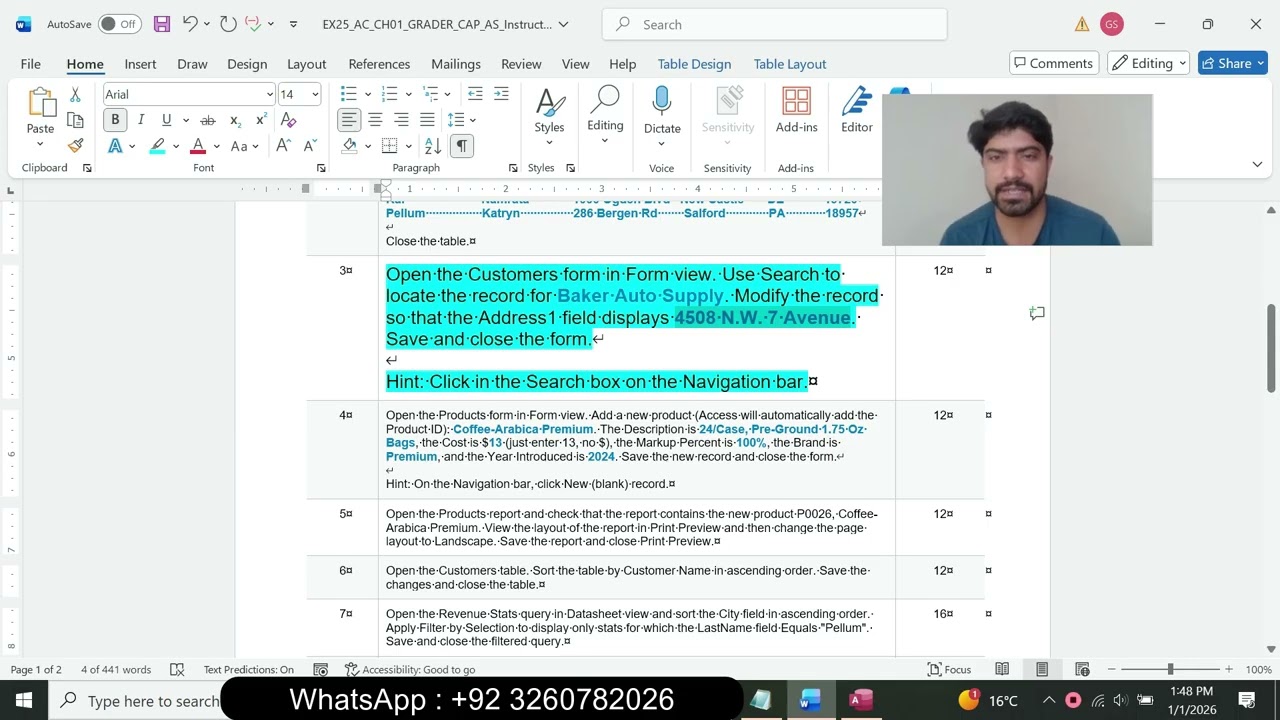Align the paragraph right
1280x720 pixels.
click(x=401, y=120)
